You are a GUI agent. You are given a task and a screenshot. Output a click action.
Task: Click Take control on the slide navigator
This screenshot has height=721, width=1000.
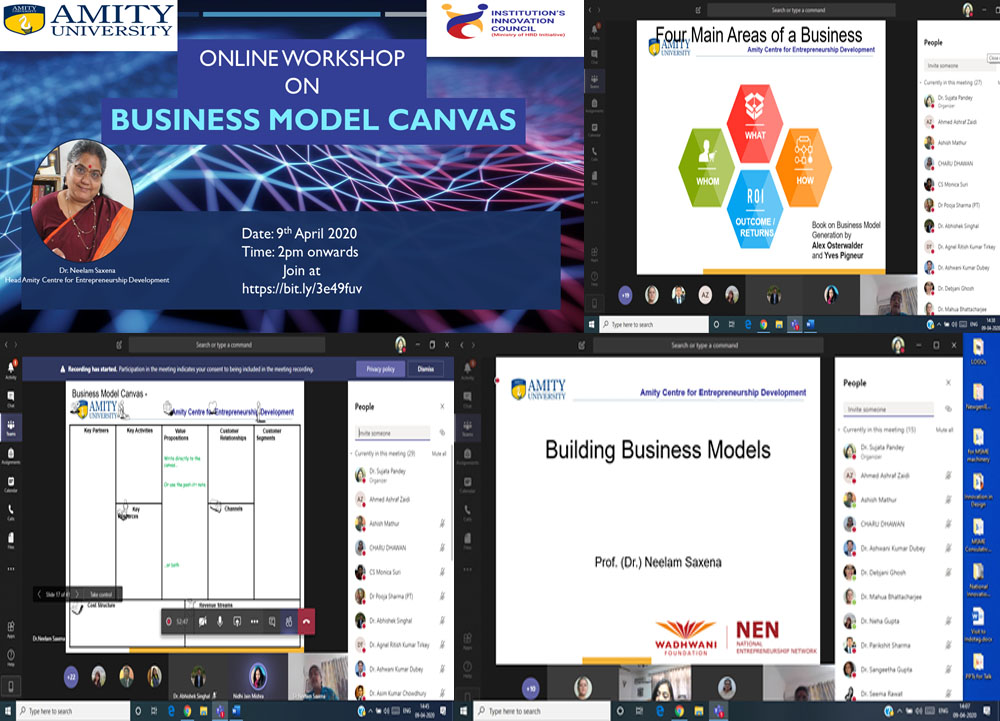click(x=101, y=594)
